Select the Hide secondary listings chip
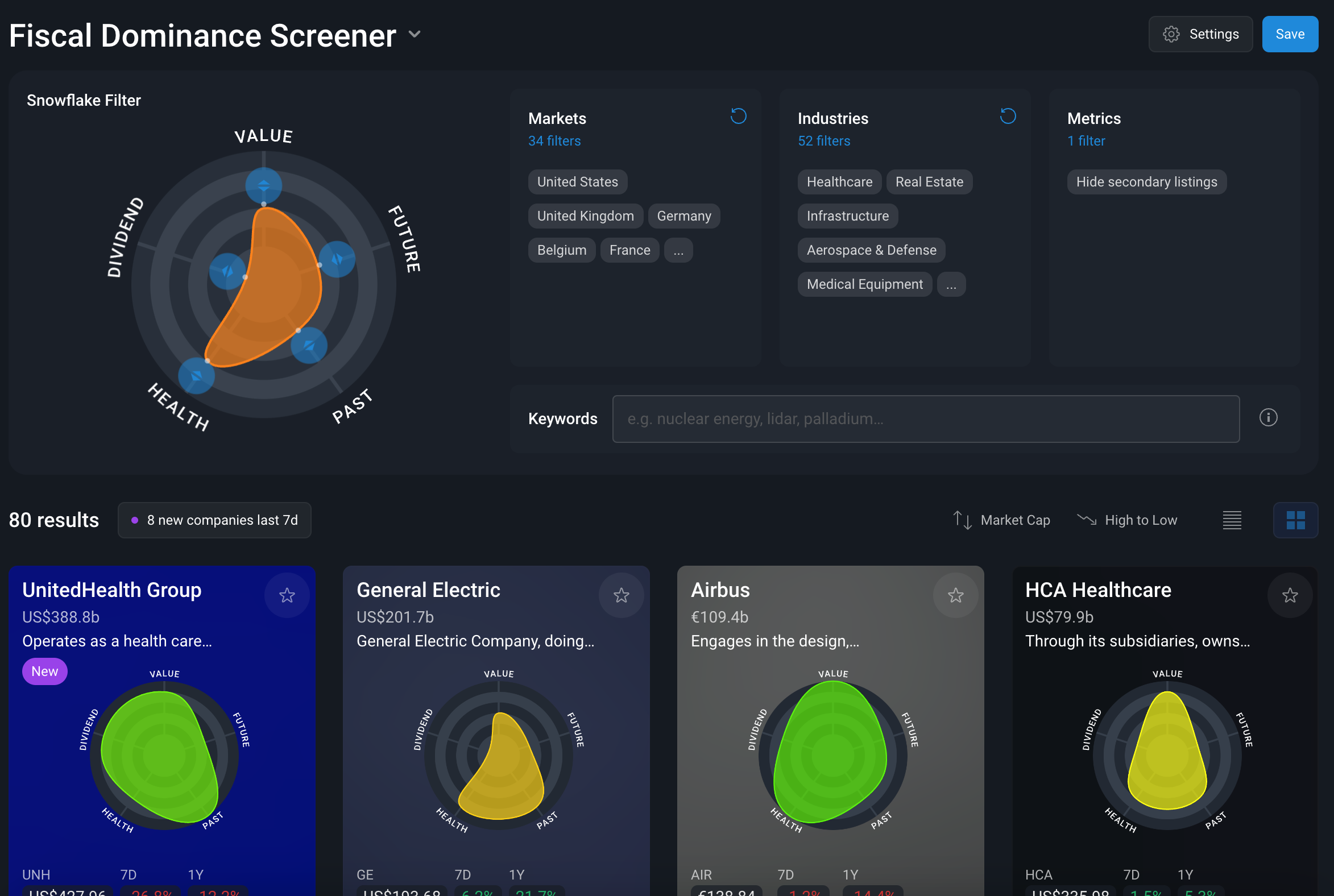This screenshot has height=896, width=1334. (1146, 182)
